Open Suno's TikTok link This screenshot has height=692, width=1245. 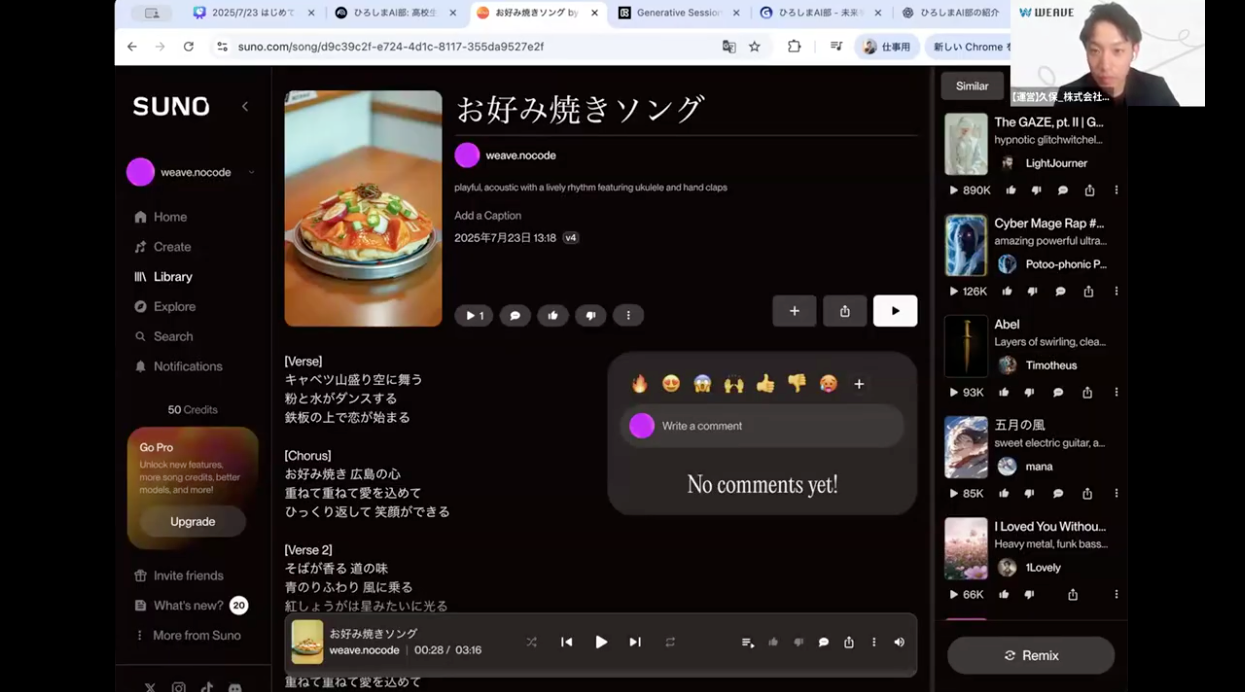206,687
